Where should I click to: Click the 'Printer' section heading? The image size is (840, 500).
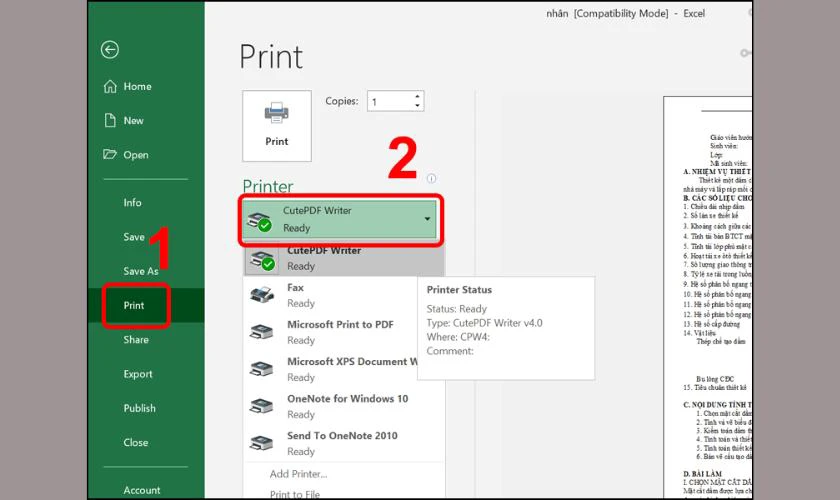(268, 186)
